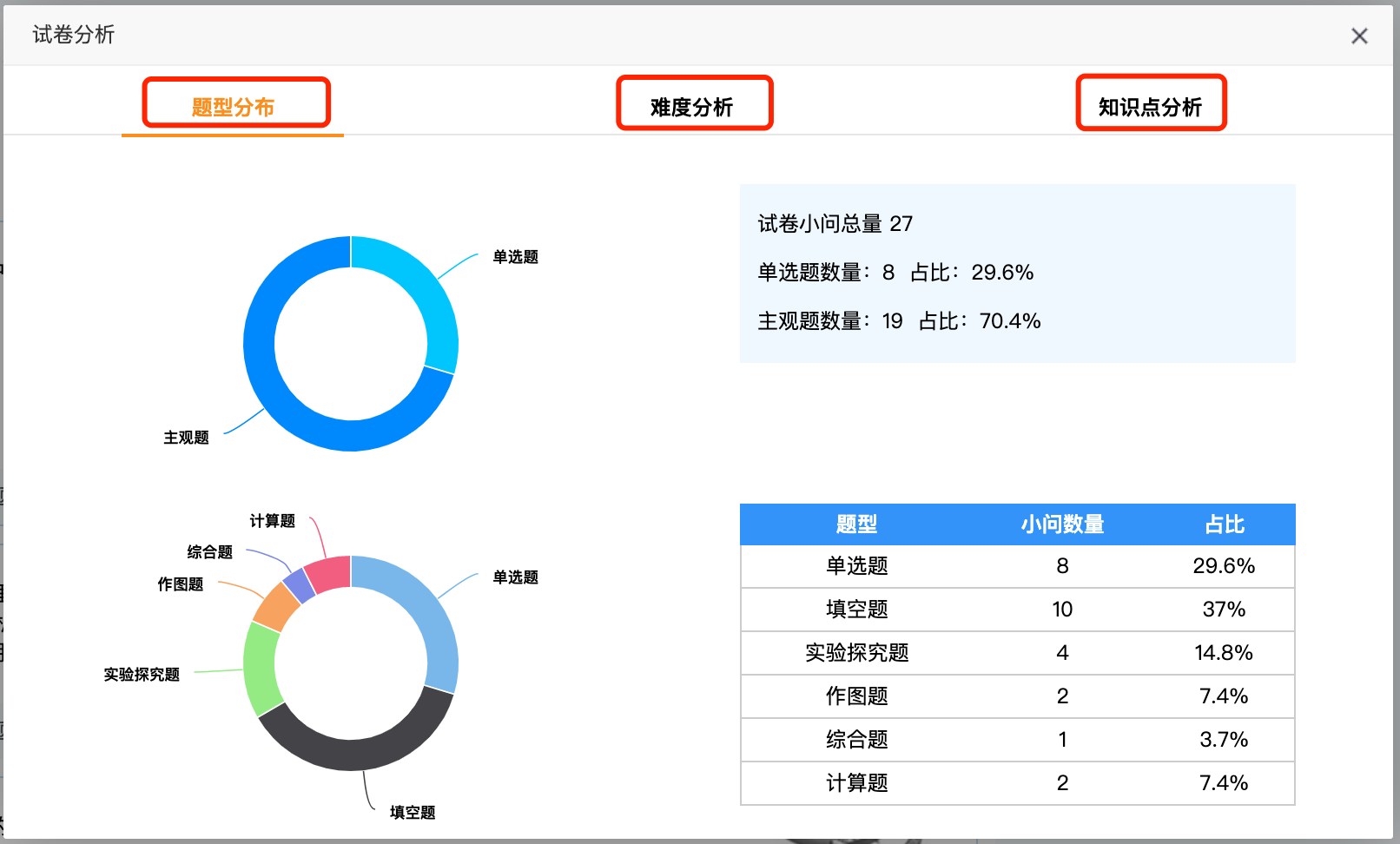Switch to the 难度分析 tab
Screen dimensions: 1400x844
tap(692, 107)
